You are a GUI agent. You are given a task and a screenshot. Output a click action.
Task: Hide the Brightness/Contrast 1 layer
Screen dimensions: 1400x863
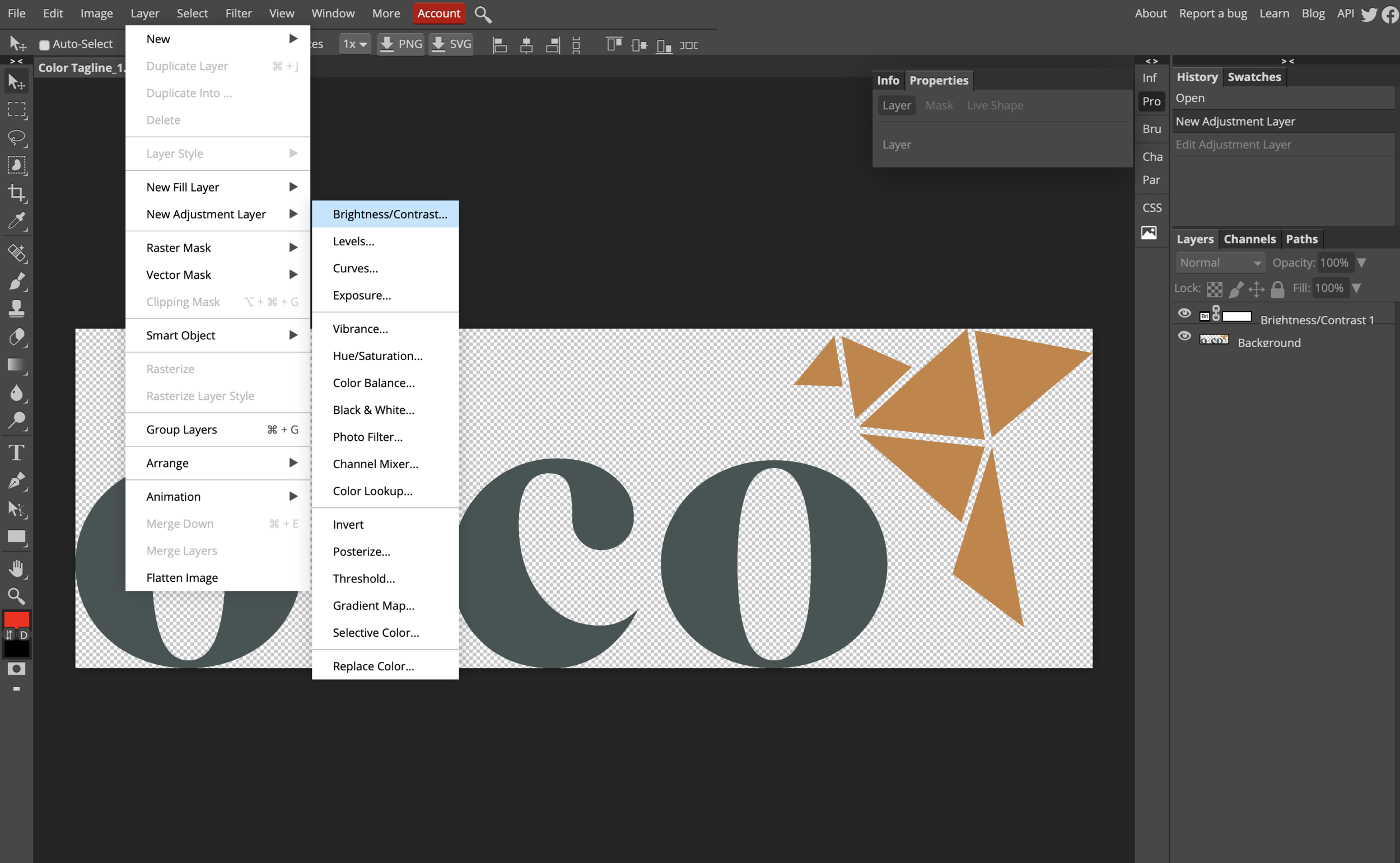(1184, 314)
